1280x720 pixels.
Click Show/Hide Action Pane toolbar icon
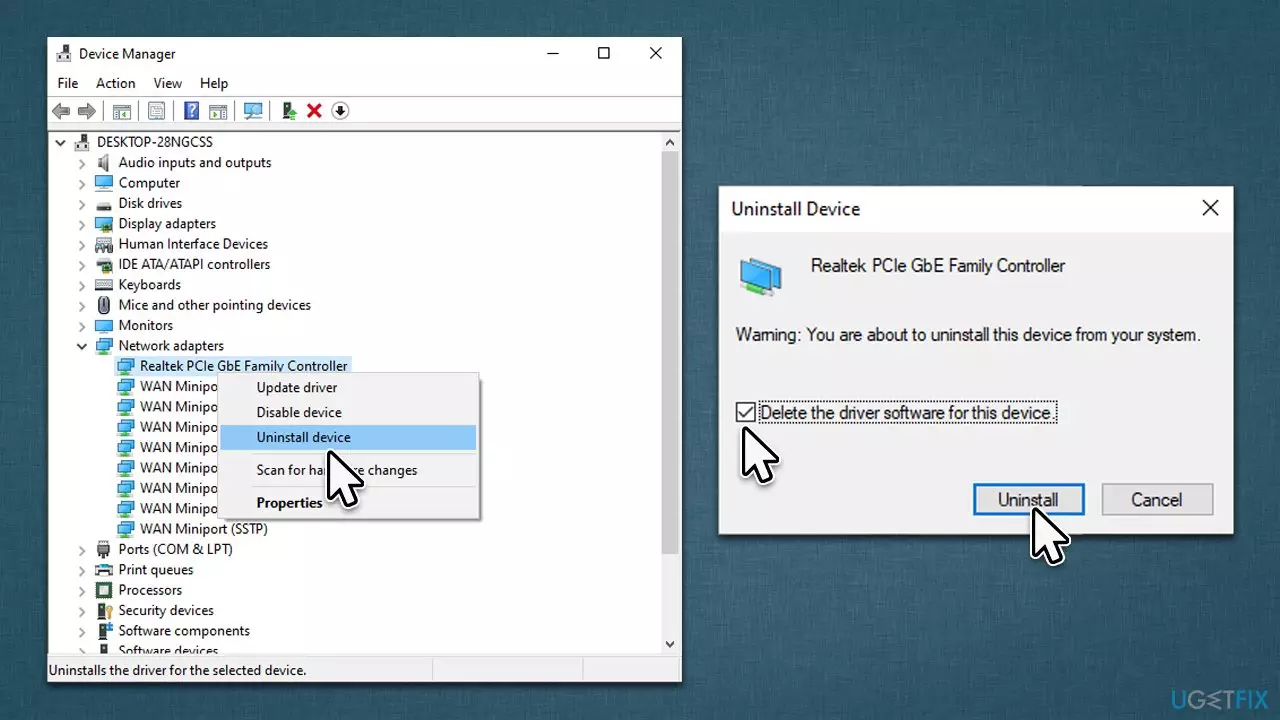coord(218,111)
